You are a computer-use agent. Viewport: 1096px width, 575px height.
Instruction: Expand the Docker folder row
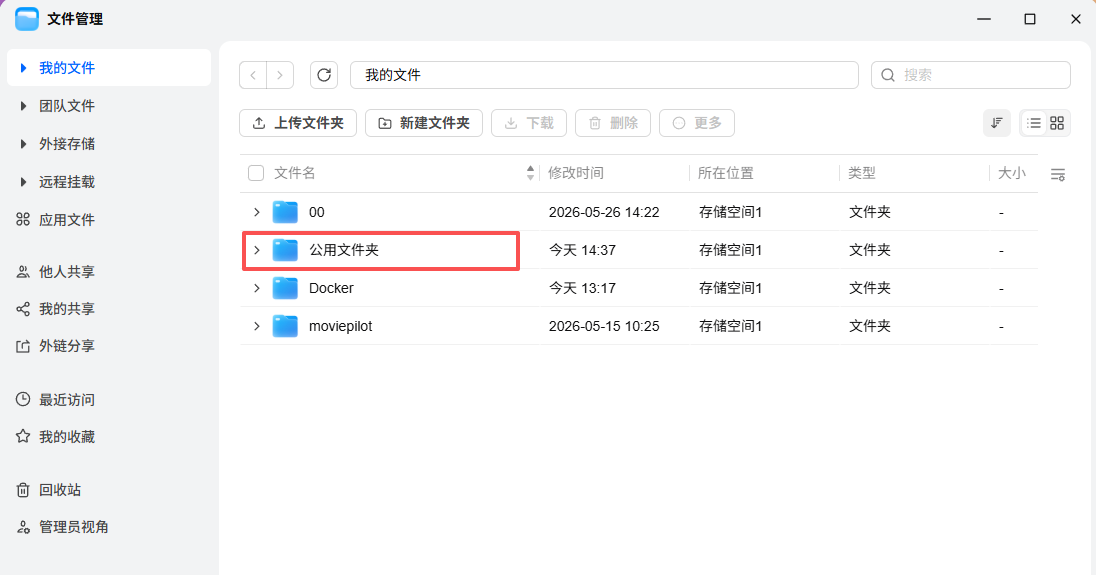tap(257, 288)
